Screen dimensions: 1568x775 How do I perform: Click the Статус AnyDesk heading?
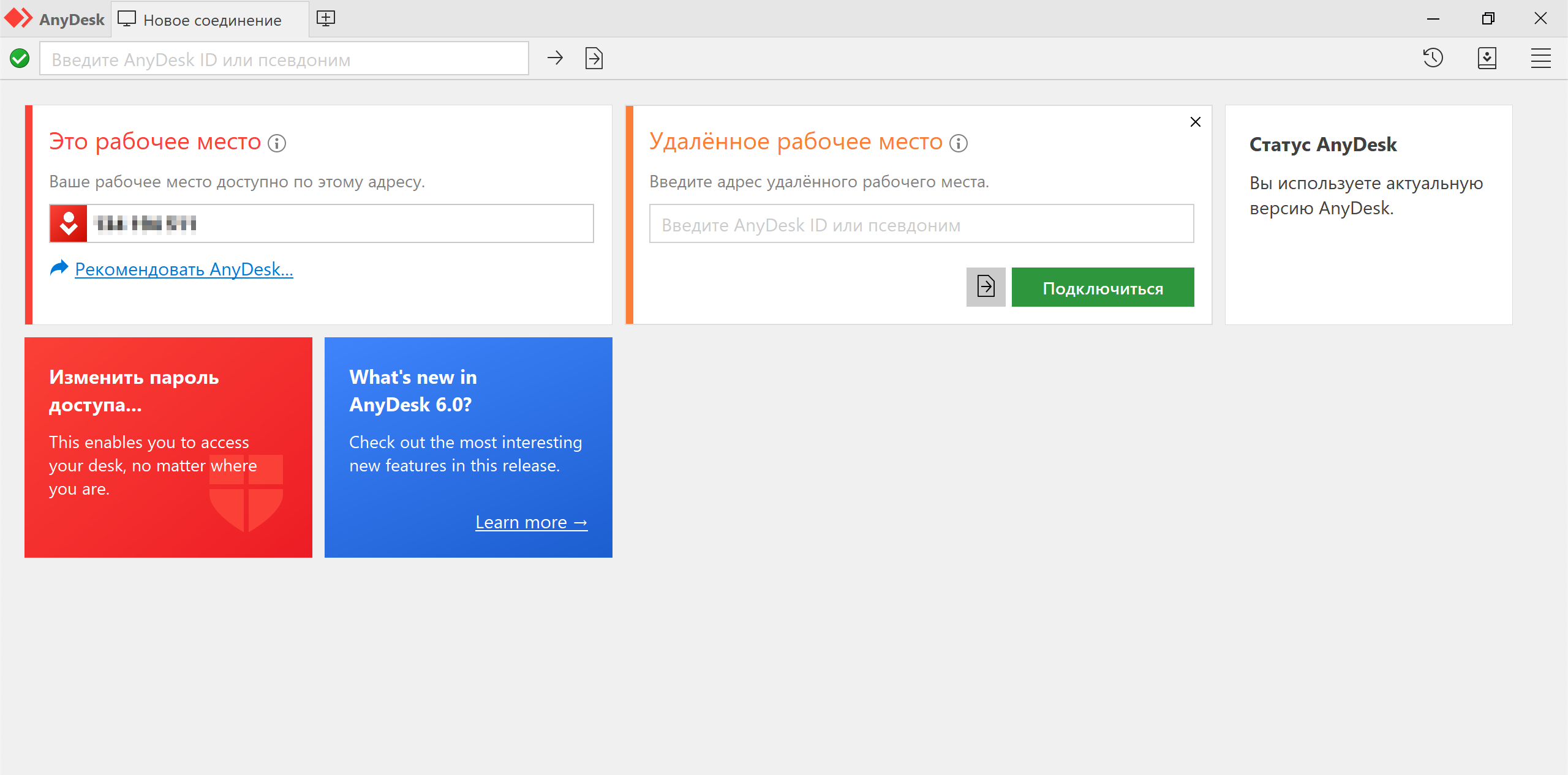(1323, 144)
